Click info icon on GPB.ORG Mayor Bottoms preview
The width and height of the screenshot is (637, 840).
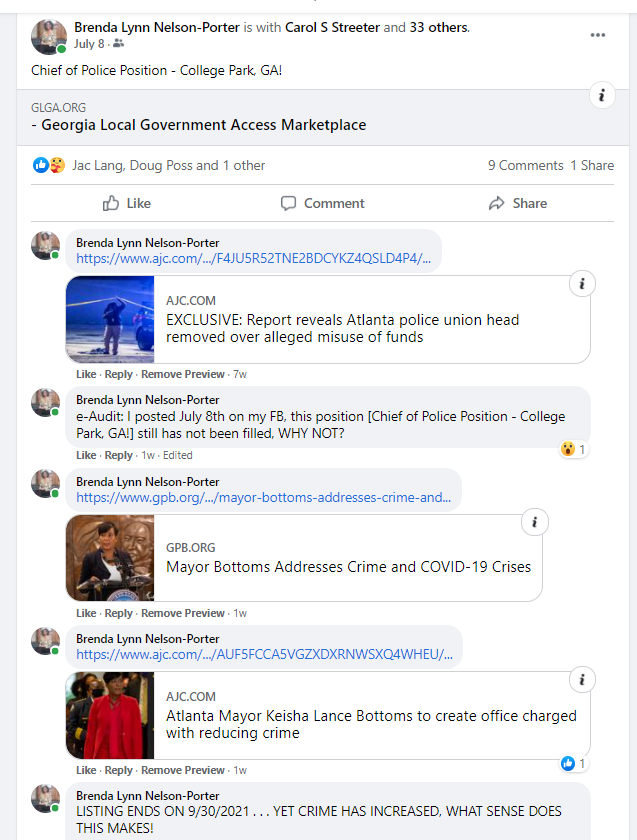coord(534,522)
